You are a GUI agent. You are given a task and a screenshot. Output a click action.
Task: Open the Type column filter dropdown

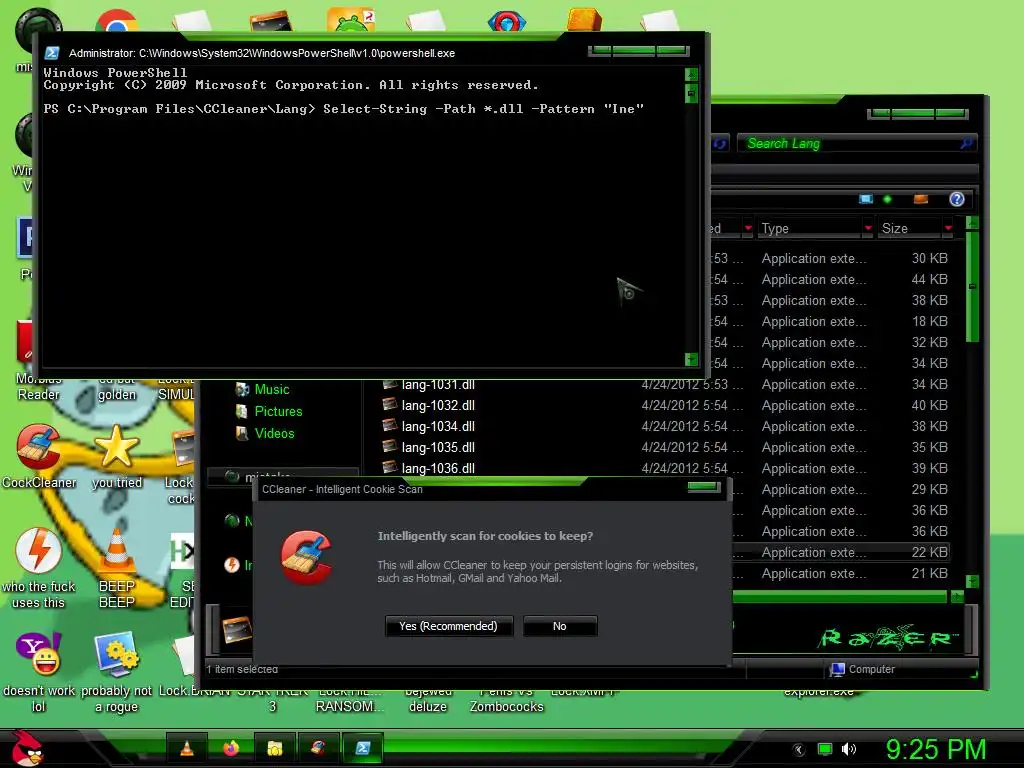(x=868, y=228)
